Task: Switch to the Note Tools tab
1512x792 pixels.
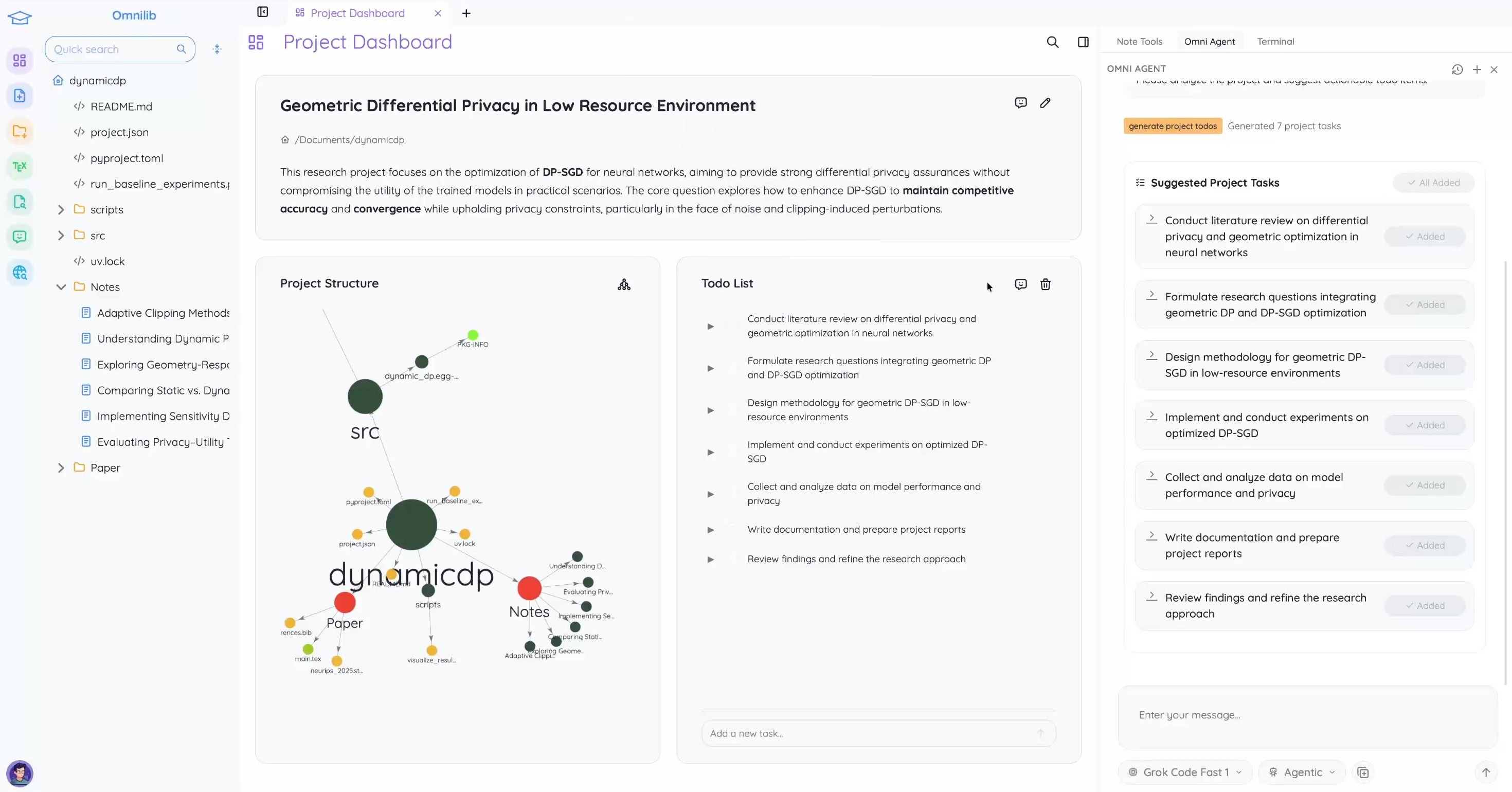Action: (x=1139, y=41)
